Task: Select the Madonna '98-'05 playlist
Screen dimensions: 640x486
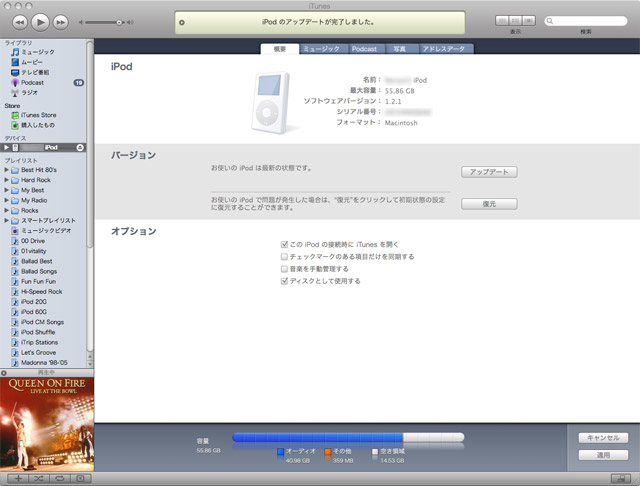Action: point(43,362)
